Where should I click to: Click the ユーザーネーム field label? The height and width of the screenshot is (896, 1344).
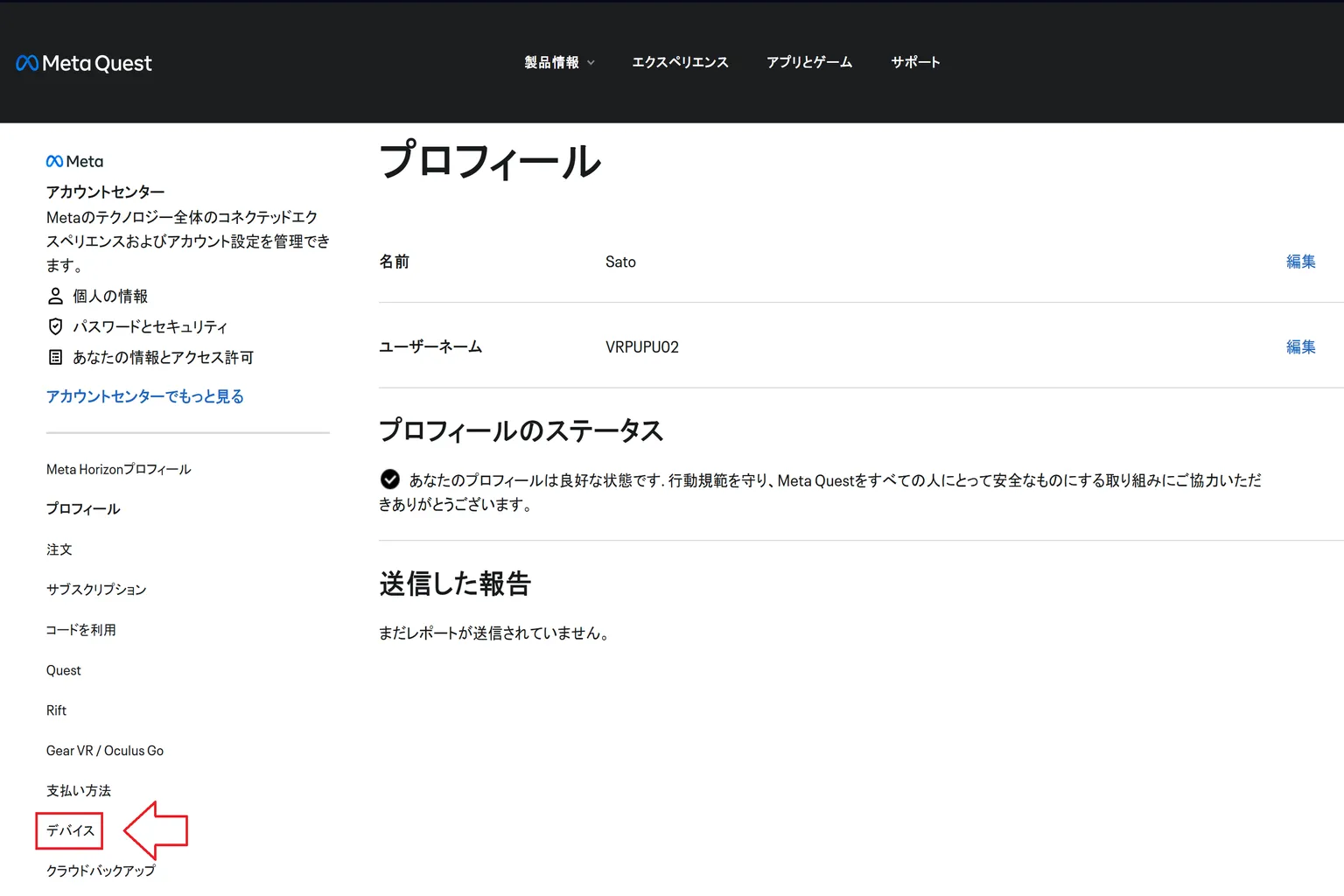[430, 347]
